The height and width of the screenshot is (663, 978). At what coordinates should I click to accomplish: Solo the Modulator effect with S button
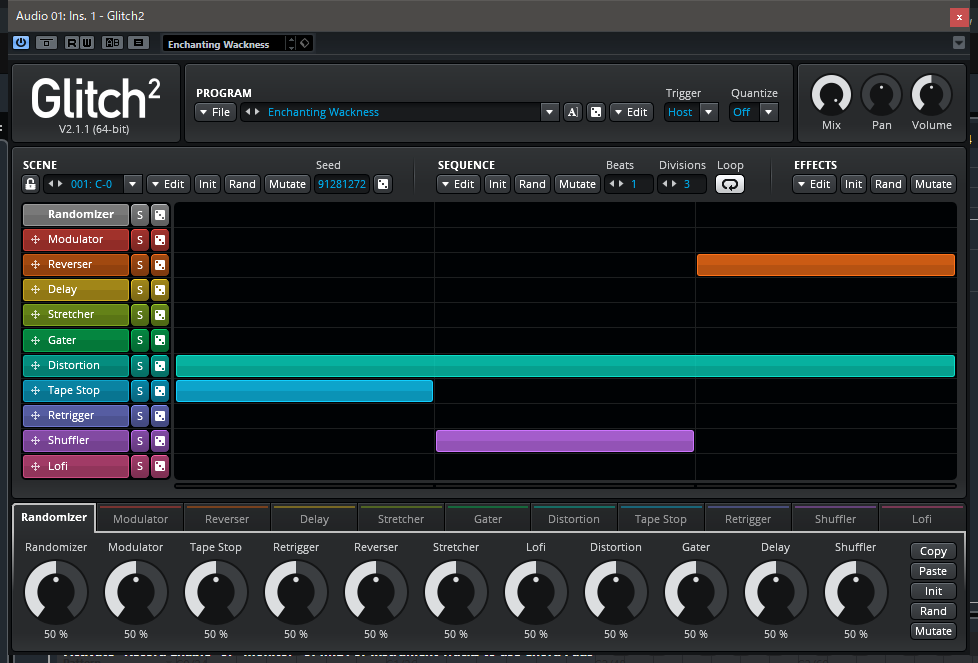click(140, 240)
